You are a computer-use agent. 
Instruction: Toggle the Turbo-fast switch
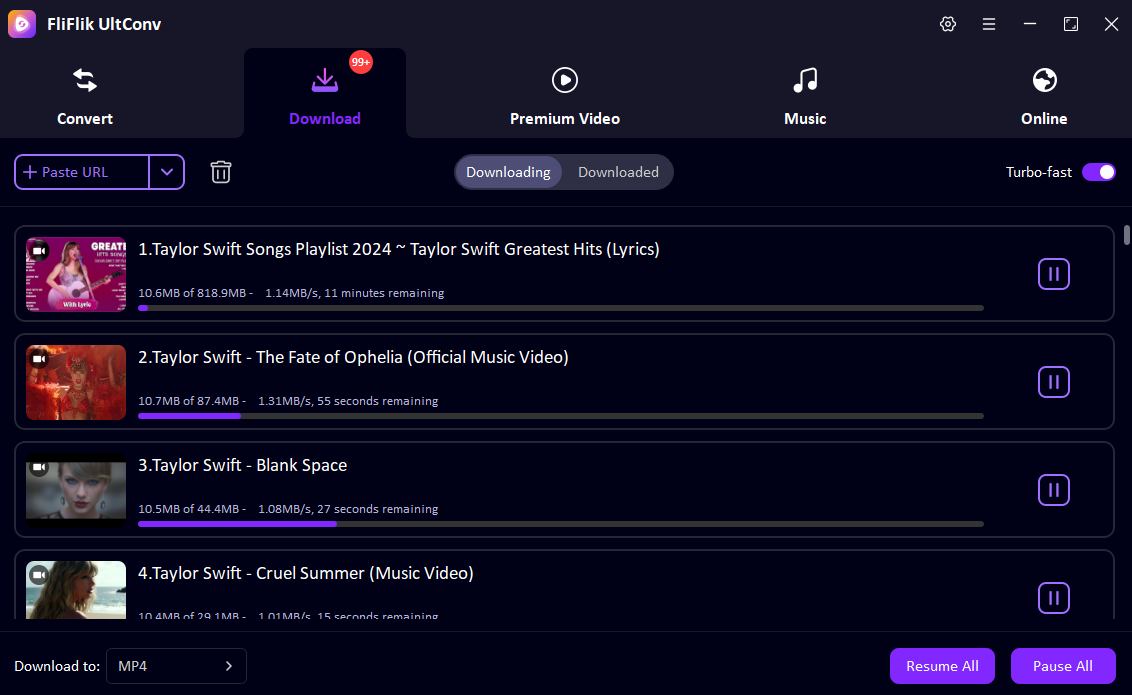pyautogui.click(x=1099, y=172)
